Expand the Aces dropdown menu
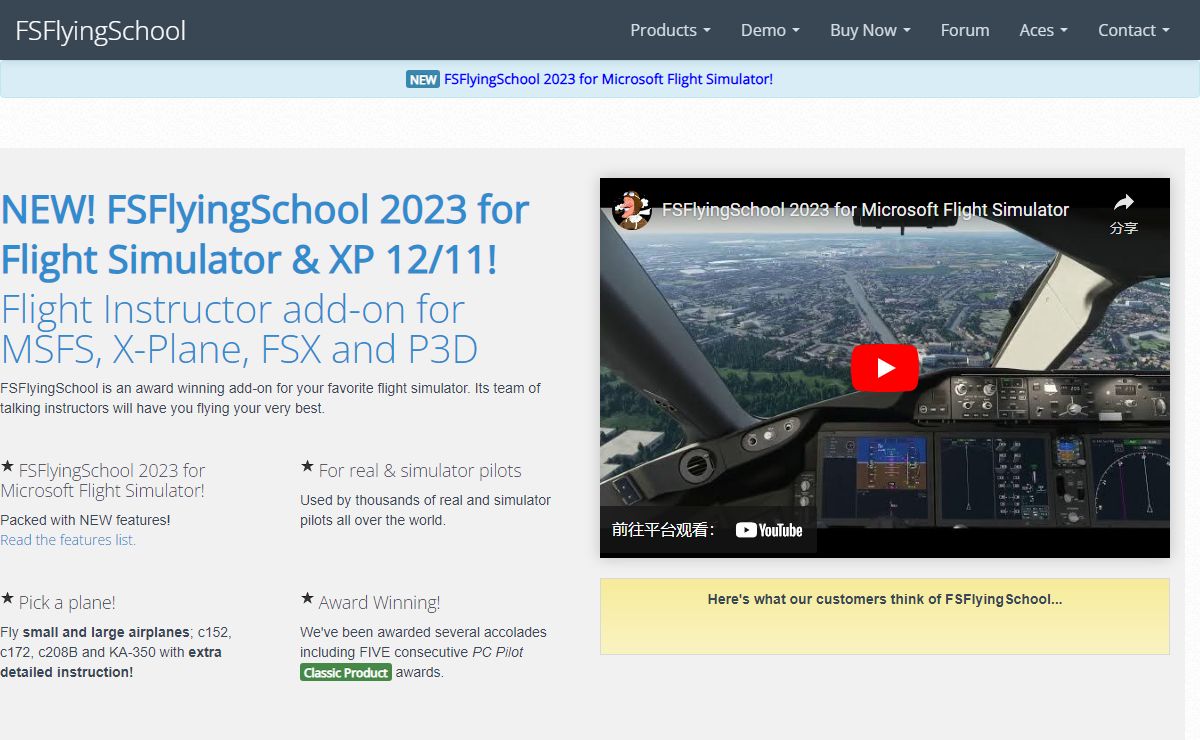 tap(1044, 30)
